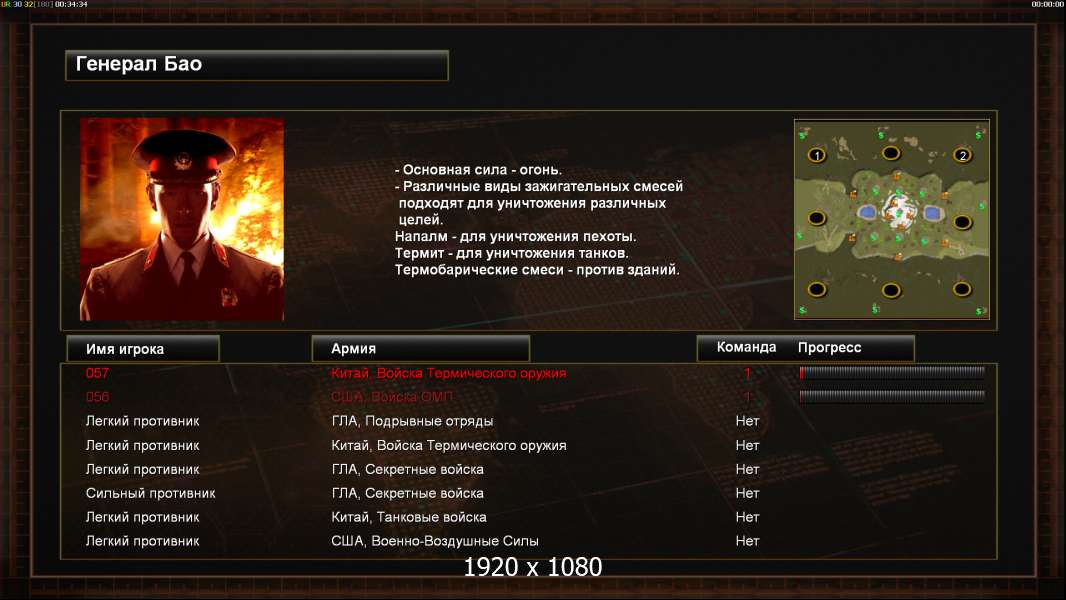Select the Сильный противник row
Image resolution: width=1066 pixels, height=600 pixels.
[529, 493]
